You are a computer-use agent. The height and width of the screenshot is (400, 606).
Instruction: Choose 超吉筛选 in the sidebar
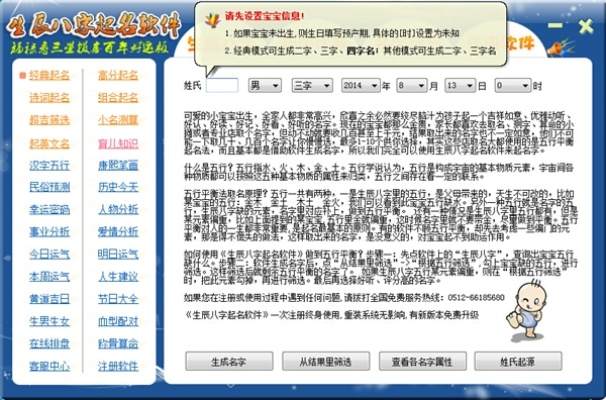tap(49, 120)
